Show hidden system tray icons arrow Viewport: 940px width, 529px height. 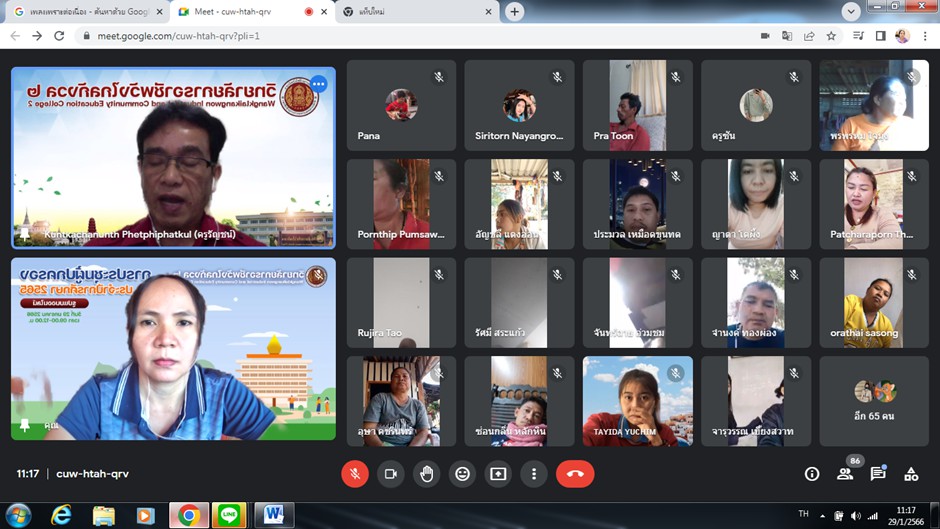[x=822, y=516]
